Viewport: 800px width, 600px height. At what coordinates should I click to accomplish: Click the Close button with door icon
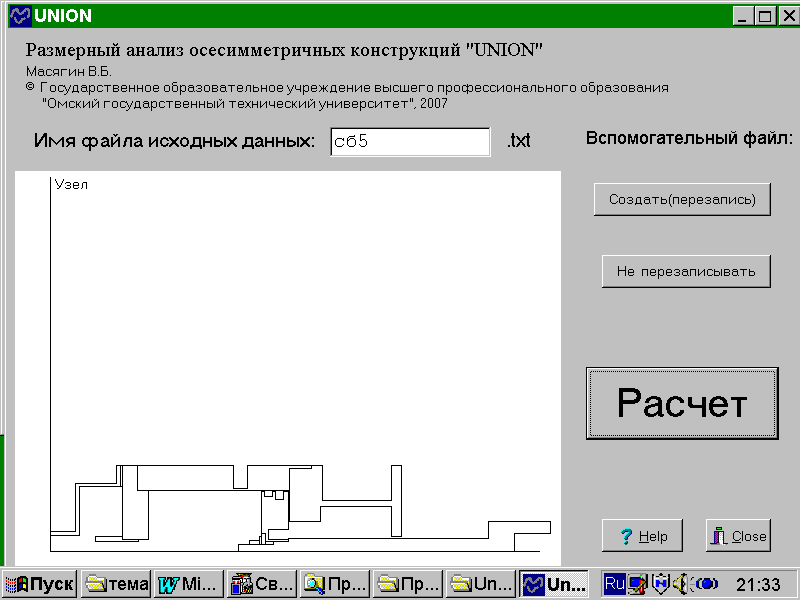pos(738,536)
